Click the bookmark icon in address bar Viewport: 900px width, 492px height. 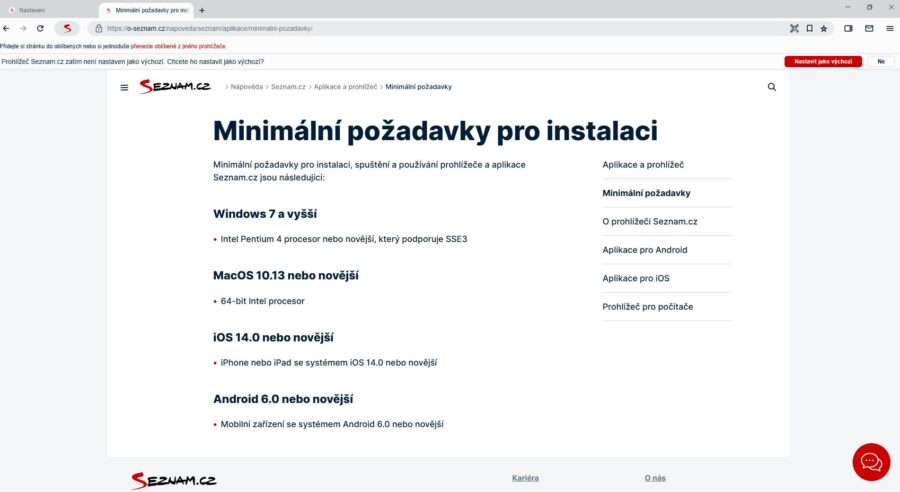coord(809,28)
